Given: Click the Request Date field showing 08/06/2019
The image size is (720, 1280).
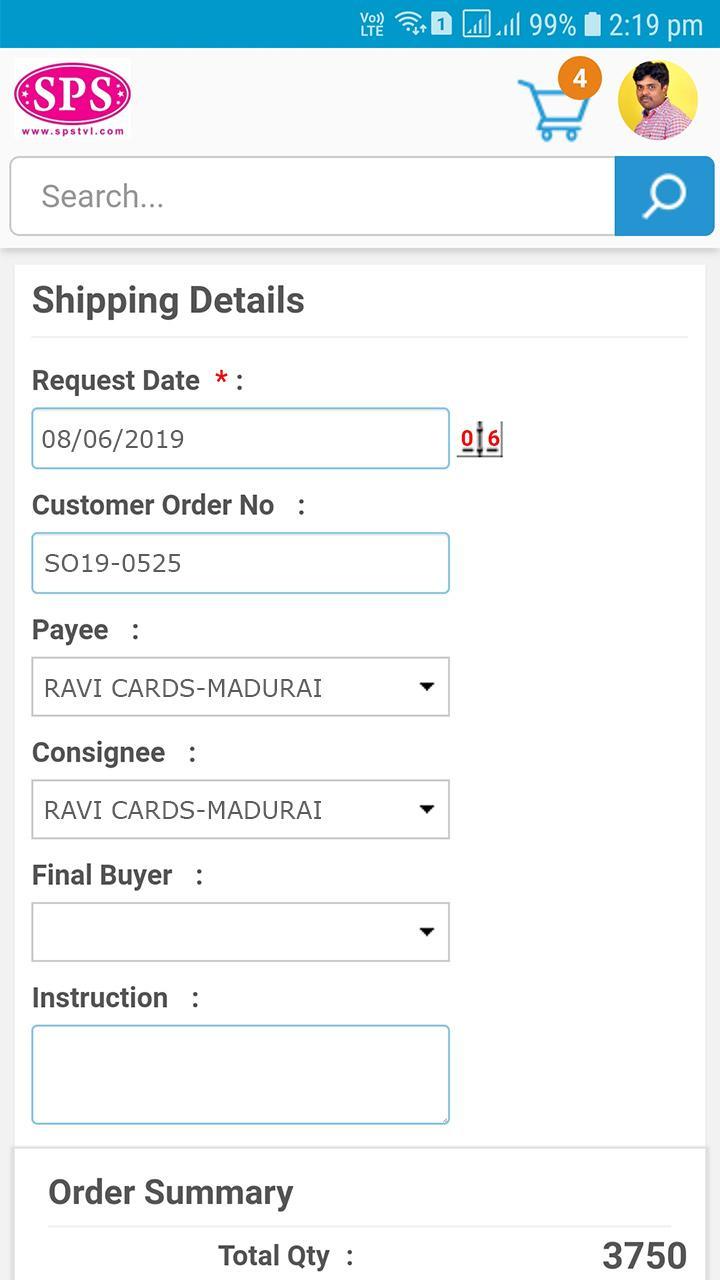Looking at the screenshot, I should click(240, 438).
